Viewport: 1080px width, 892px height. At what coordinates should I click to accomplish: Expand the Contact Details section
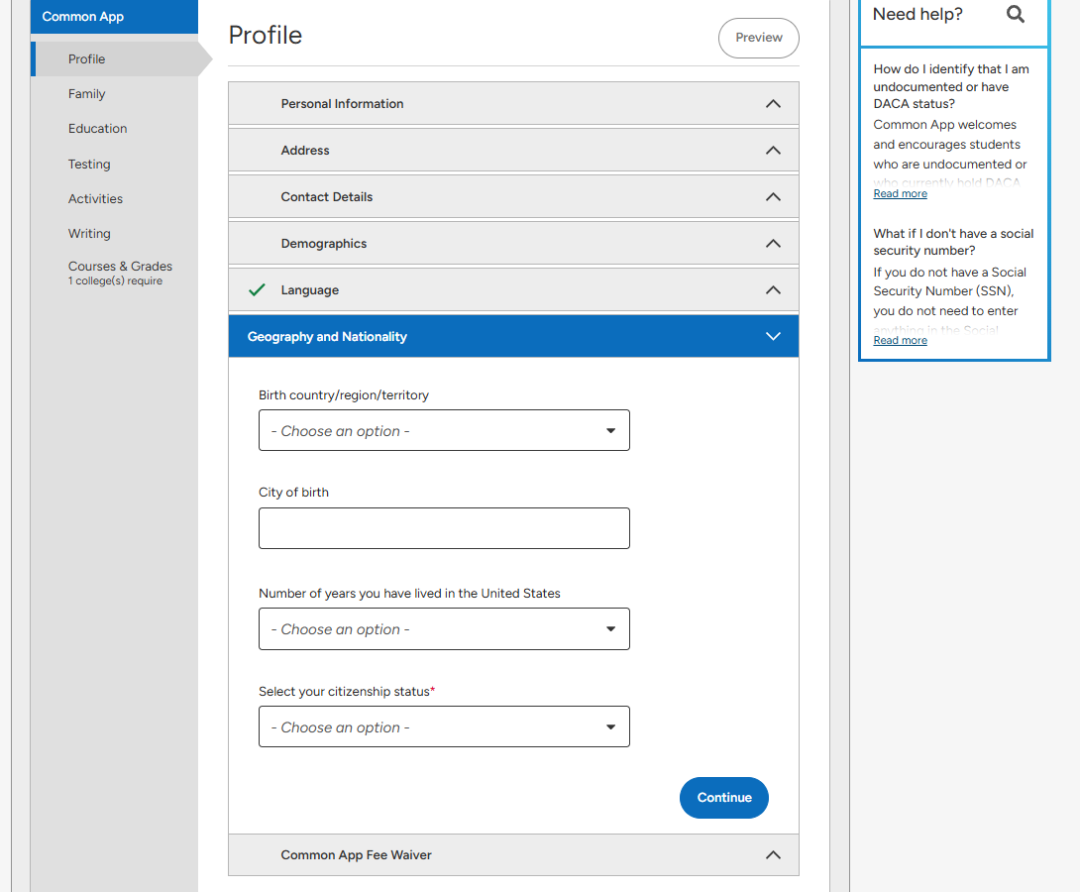pos(513,197)
